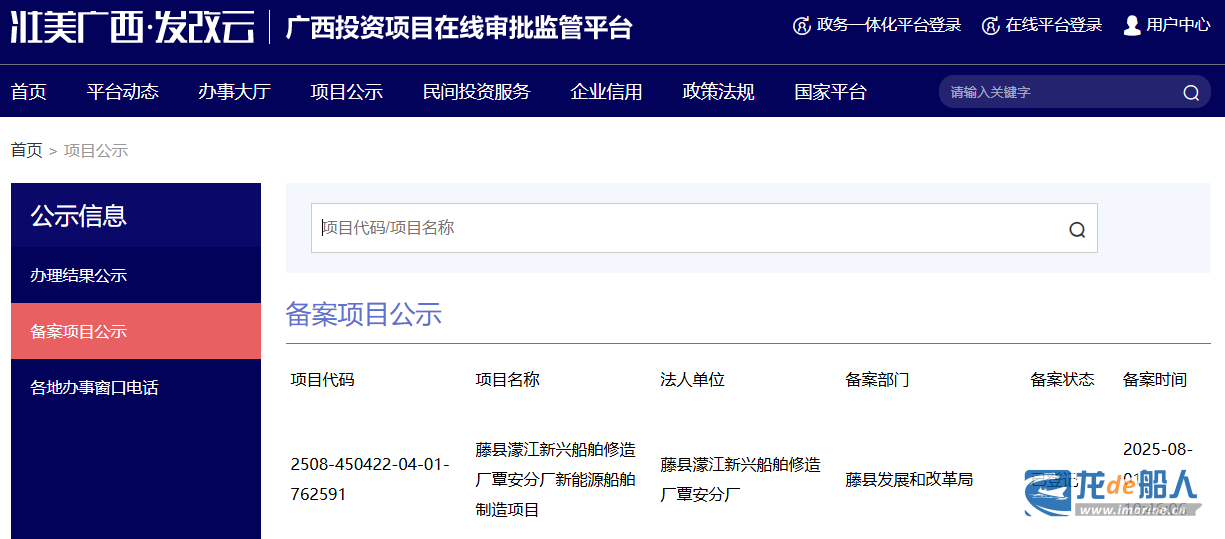The width and height of the screenshot is (1225, 539).
Task: Open 用户中心 link
Action: [x=1178, y=26]
